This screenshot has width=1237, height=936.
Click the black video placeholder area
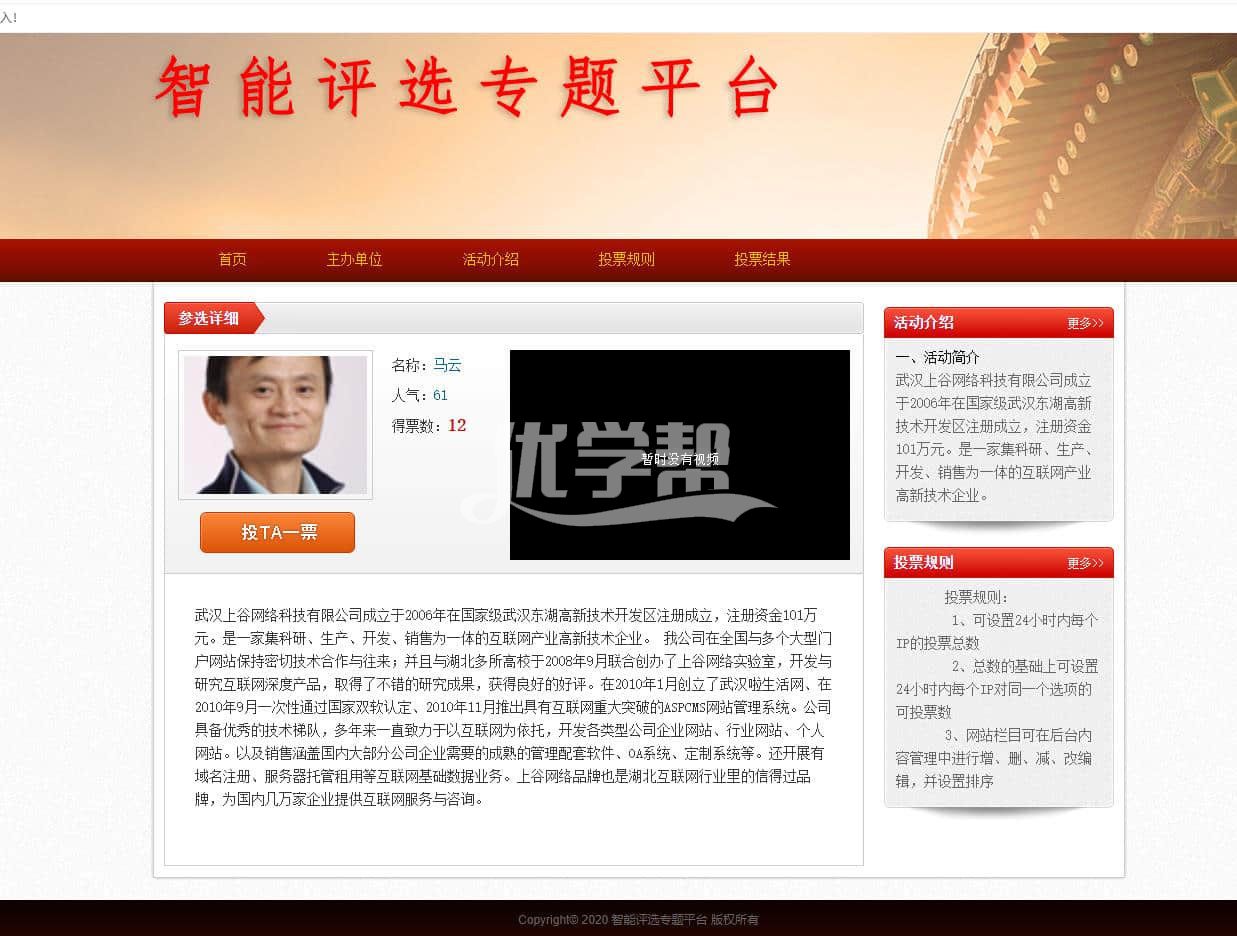[x=680, y=455]
